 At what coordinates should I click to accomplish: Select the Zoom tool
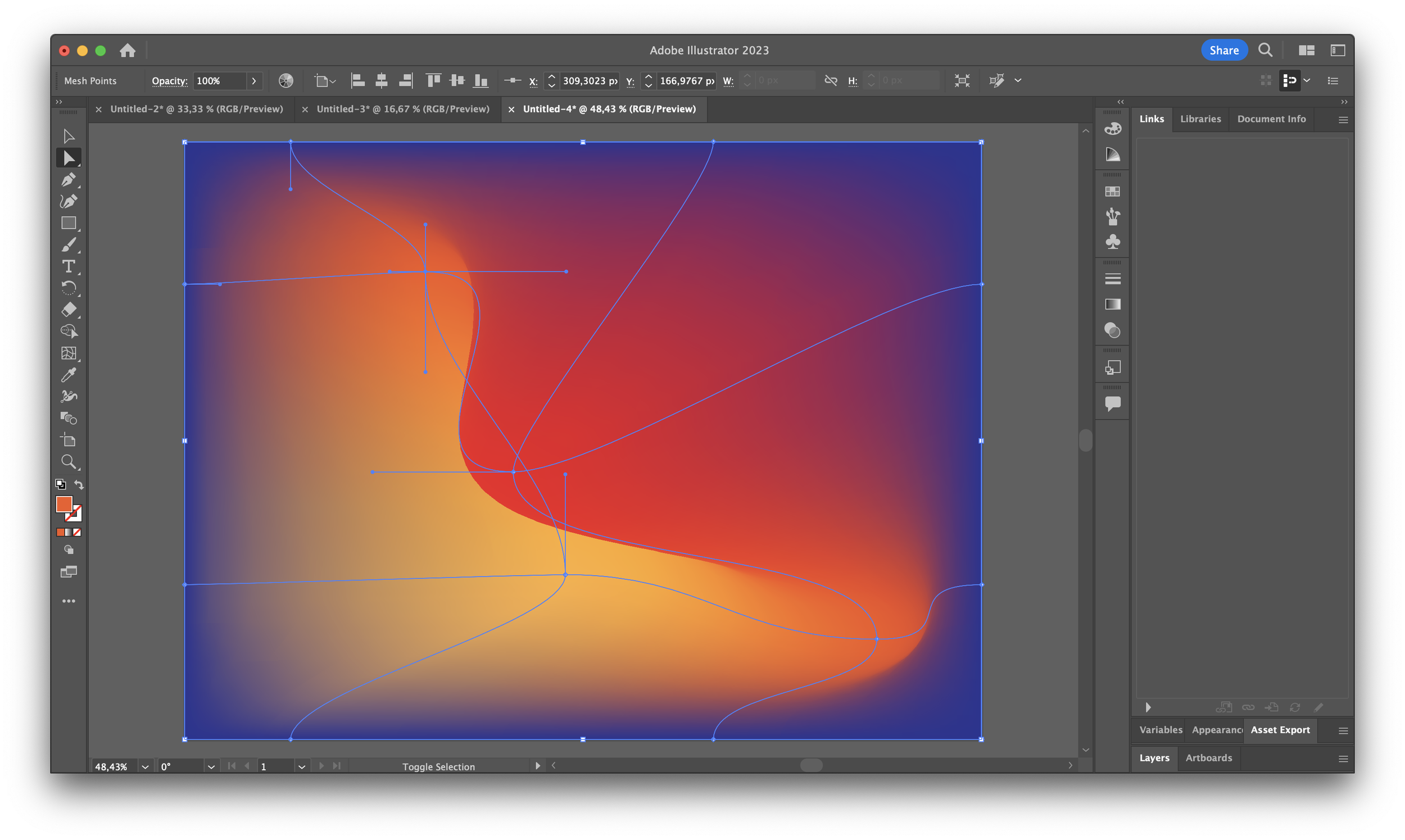point(69,462)
